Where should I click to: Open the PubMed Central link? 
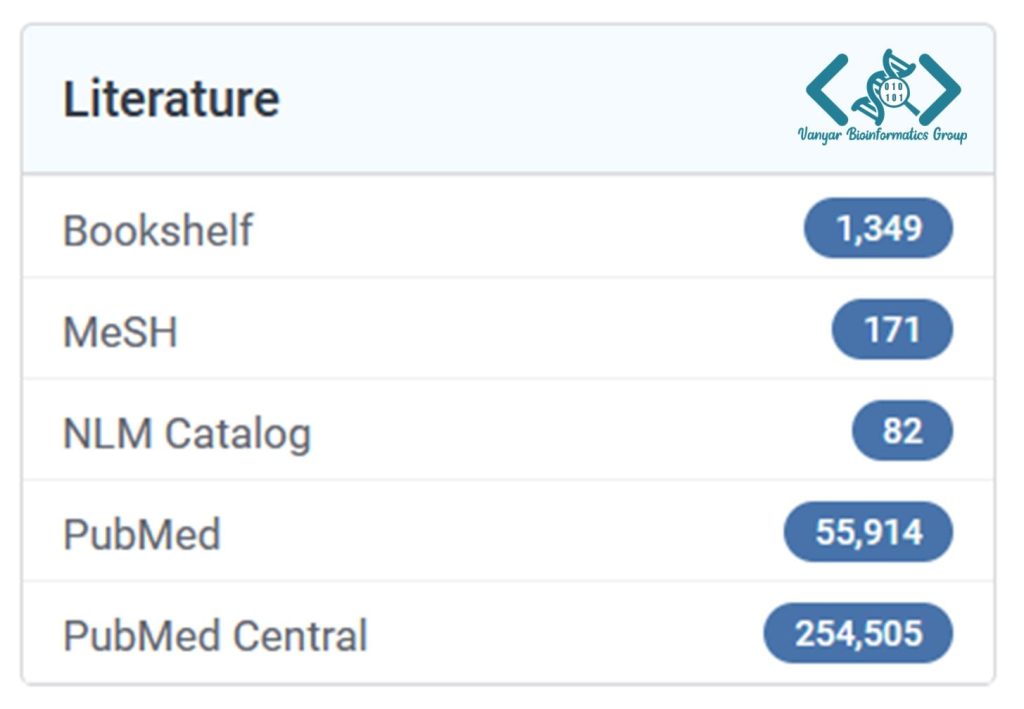[216, 636]
